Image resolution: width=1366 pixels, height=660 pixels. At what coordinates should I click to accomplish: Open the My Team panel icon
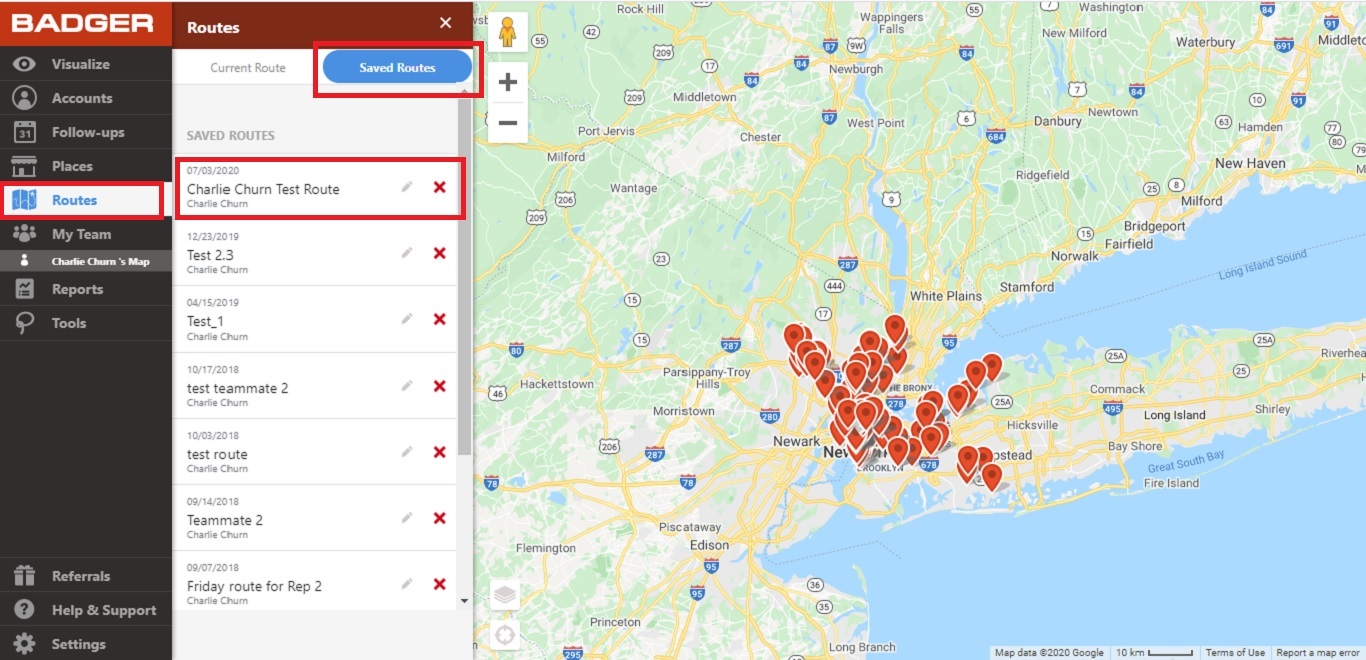pos(24,233)
